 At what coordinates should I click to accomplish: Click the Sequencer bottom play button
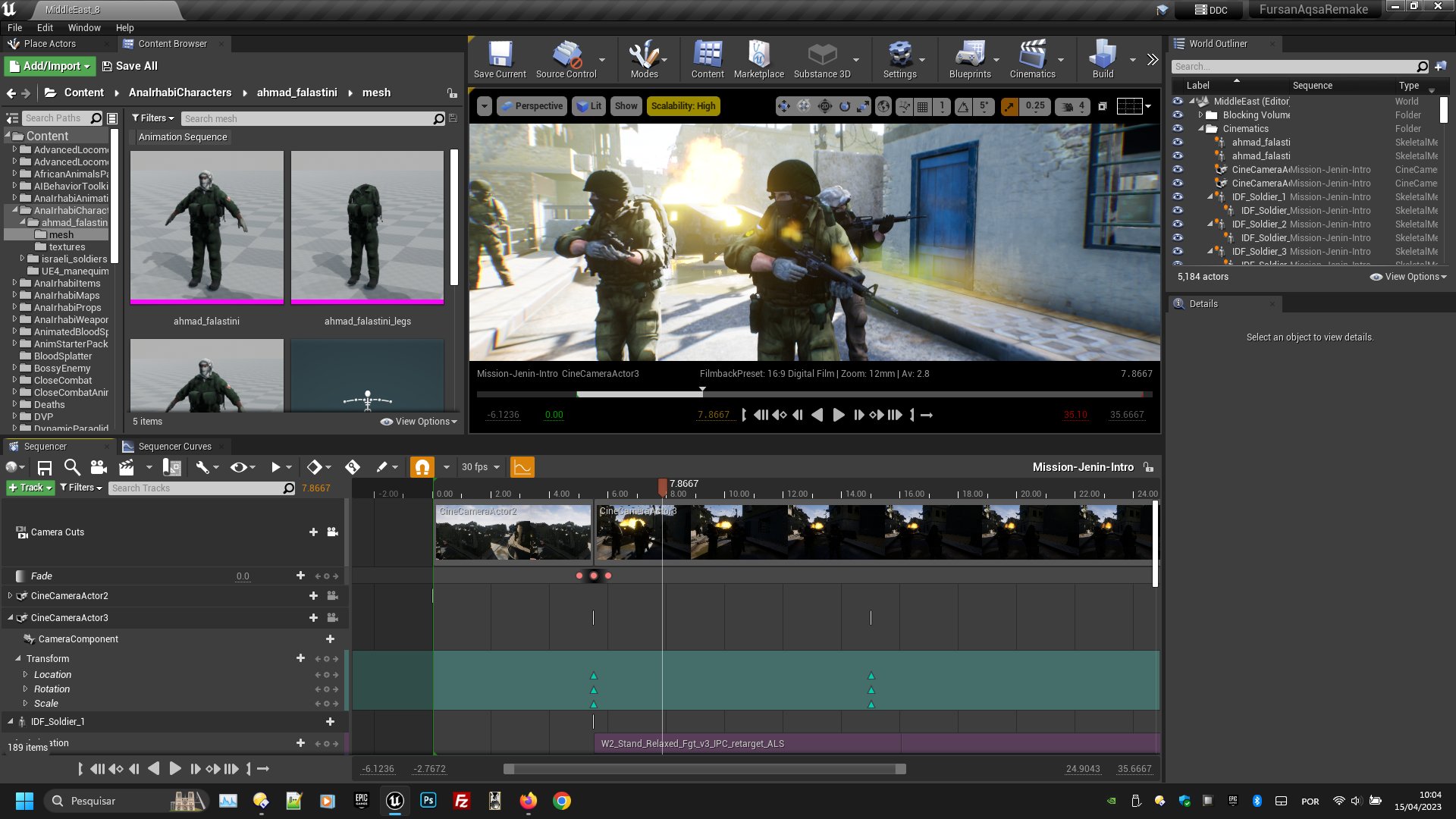[x=174, y=769]
